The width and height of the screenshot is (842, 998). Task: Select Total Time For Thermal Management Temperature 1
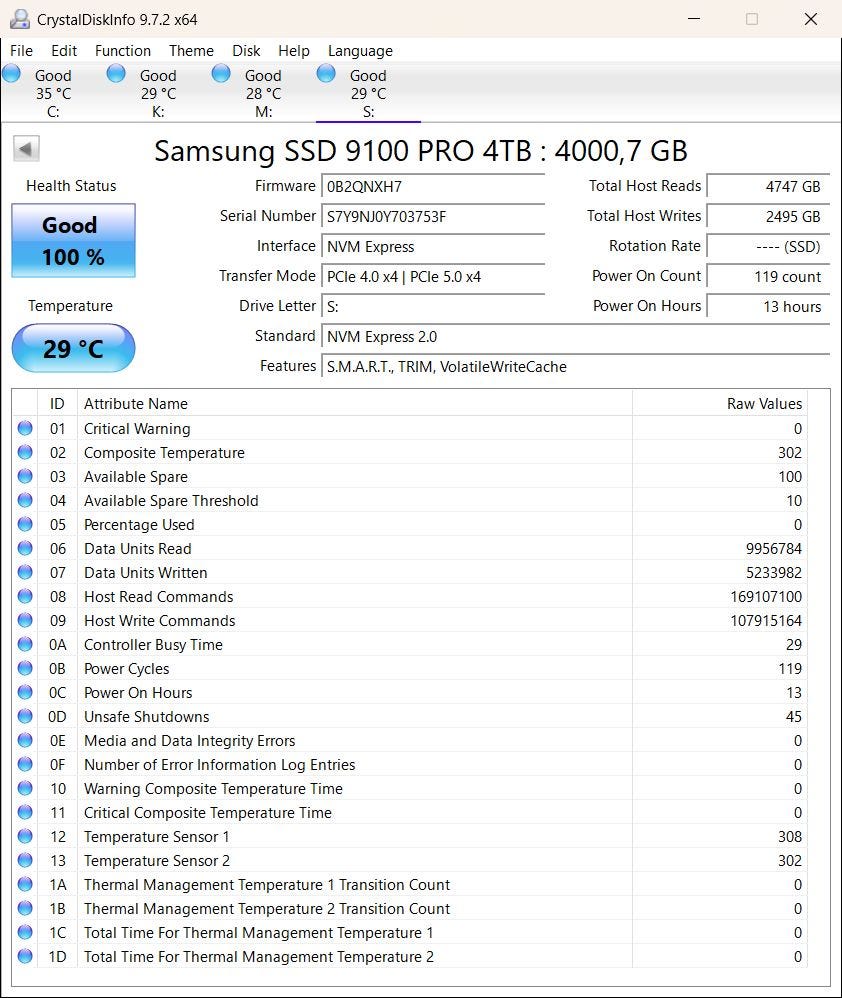click(x=410, y=932)
